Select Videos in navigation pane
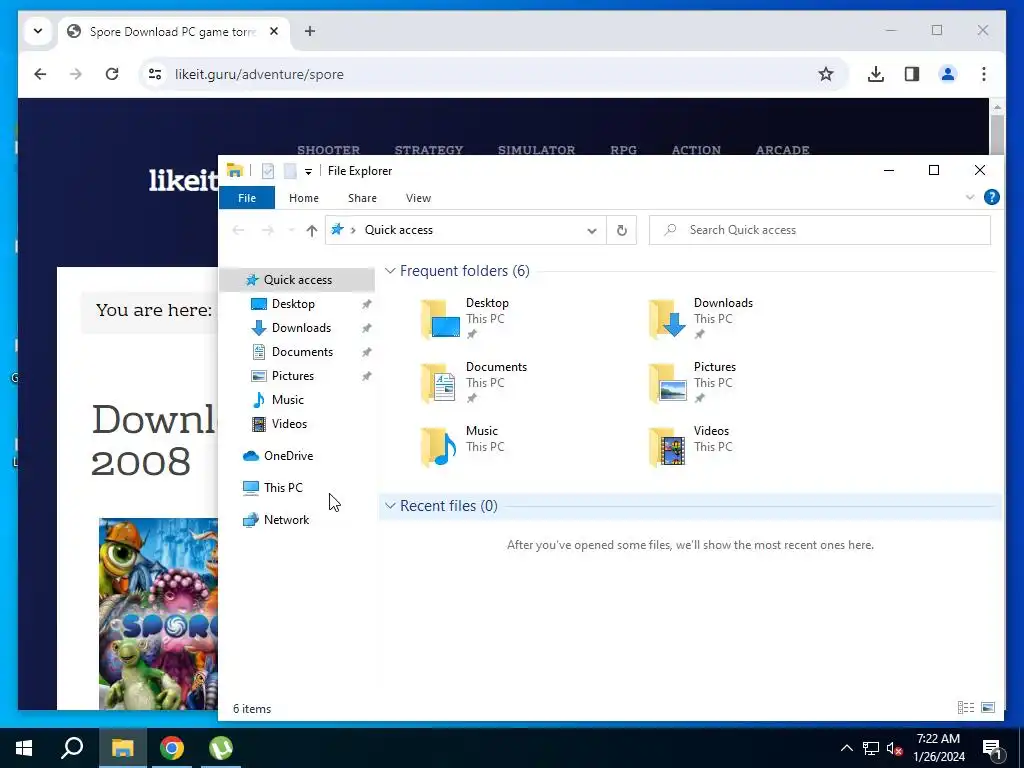Image resolution: width=1024 pixels, height=768 pixels. pyautogui.click(x=289, y=424)
